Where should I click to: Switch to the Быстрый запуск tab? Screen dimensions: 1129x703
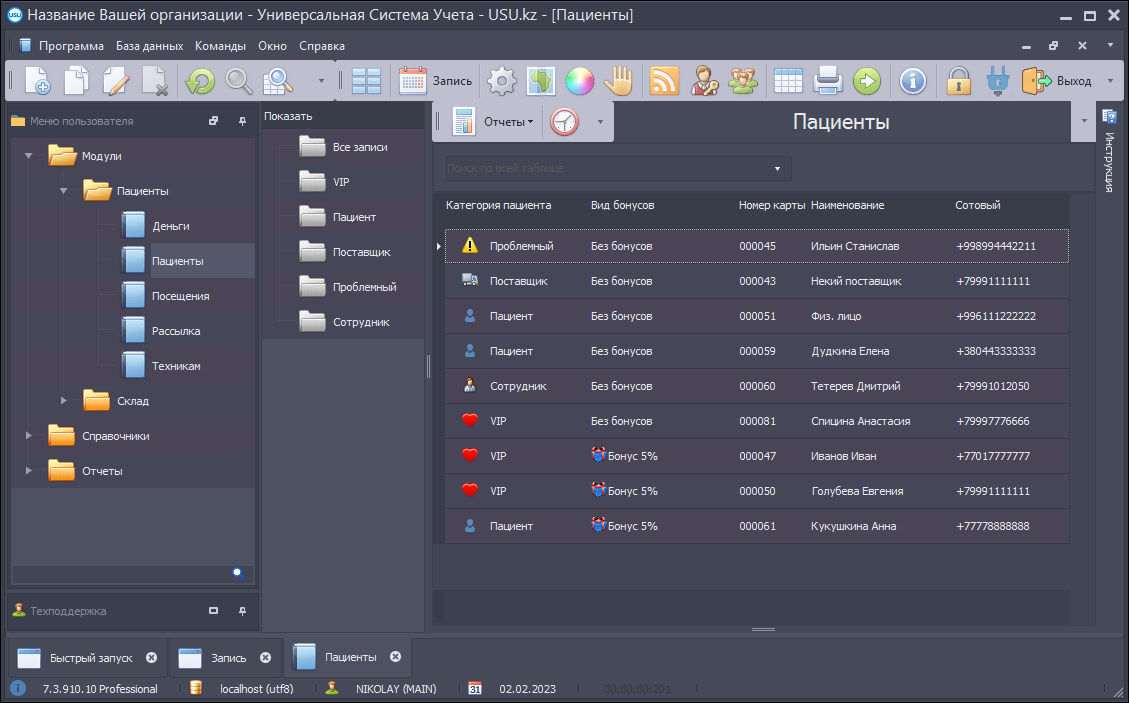[x=90, y=657]
